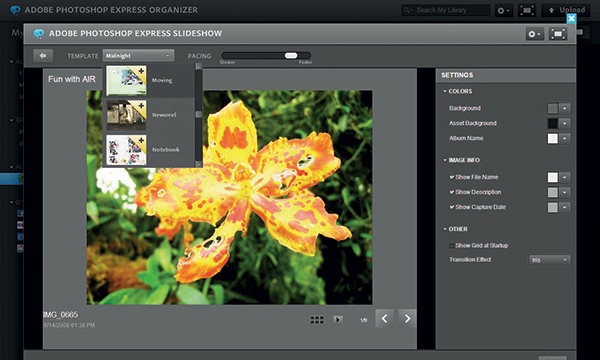
Task: Click the Pacing slider handle
Action: pos(291,55)
